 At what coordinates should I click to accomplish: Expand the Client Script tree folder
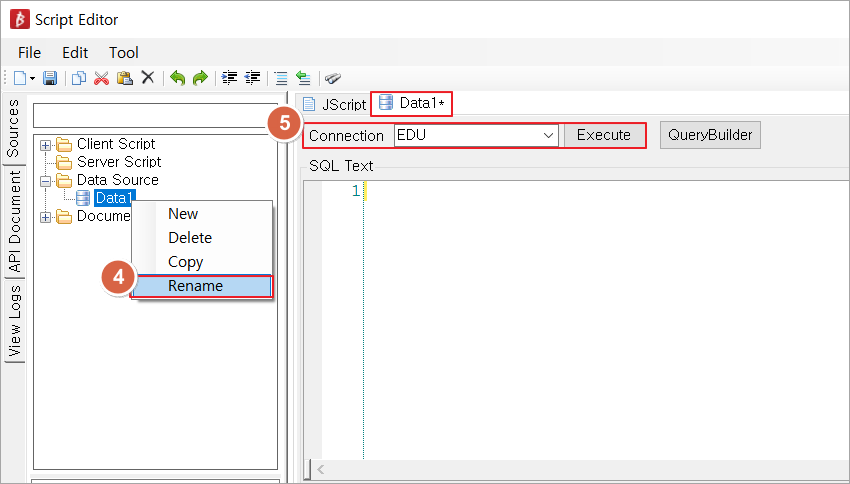point(45,145)
